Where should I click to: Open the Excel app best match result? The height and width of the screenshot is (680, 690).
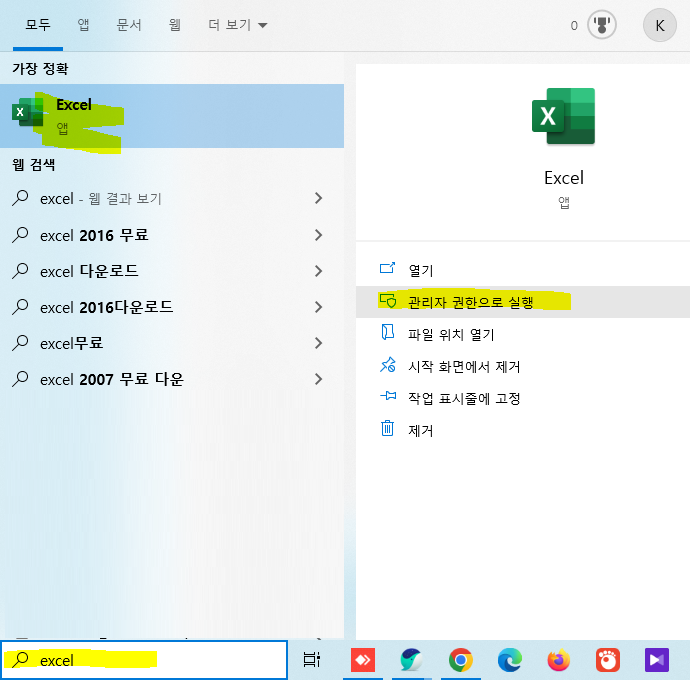pos(172,116)
